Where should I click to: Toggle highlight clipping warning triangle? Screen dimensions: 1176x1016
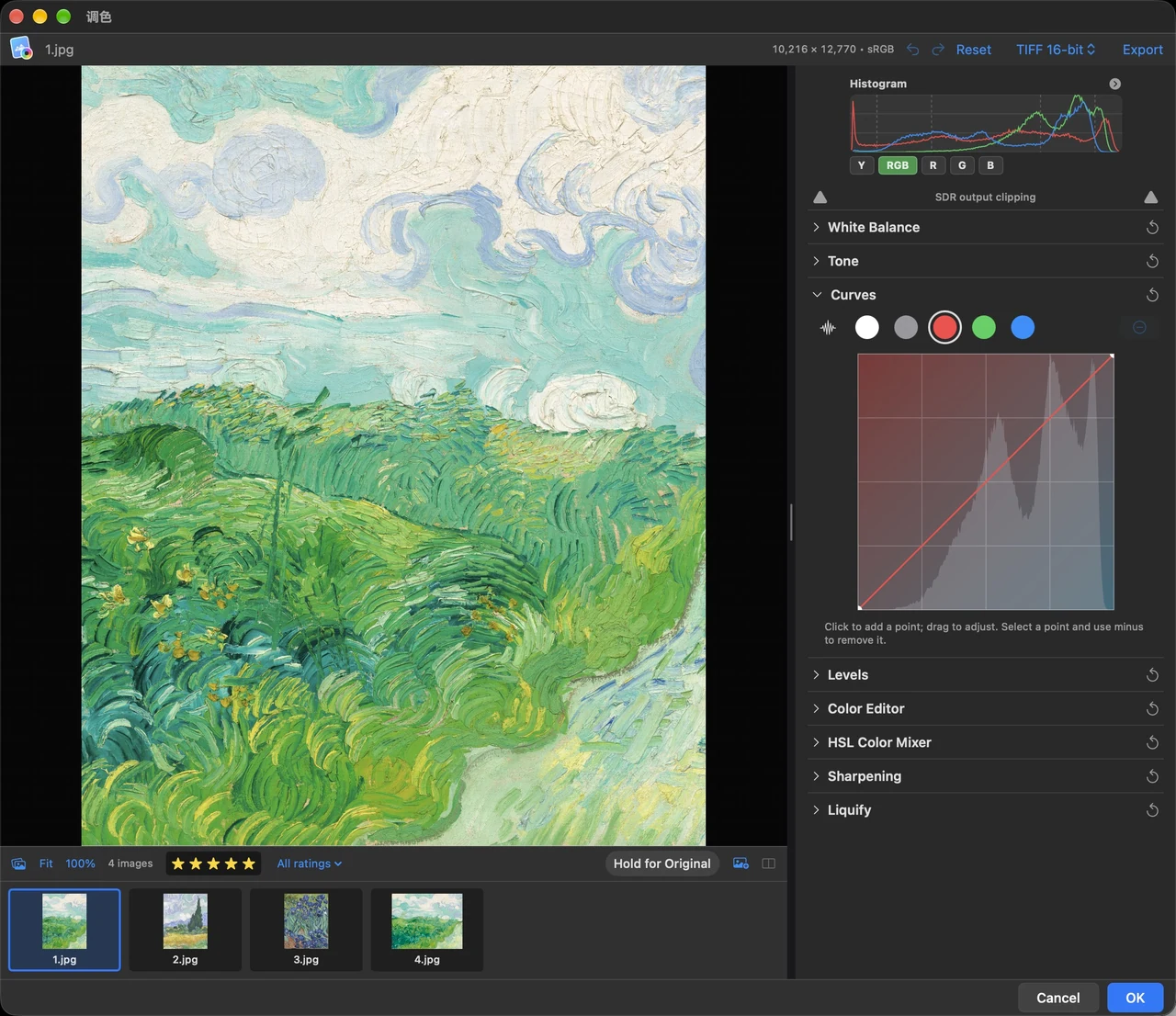[1150, 198]
